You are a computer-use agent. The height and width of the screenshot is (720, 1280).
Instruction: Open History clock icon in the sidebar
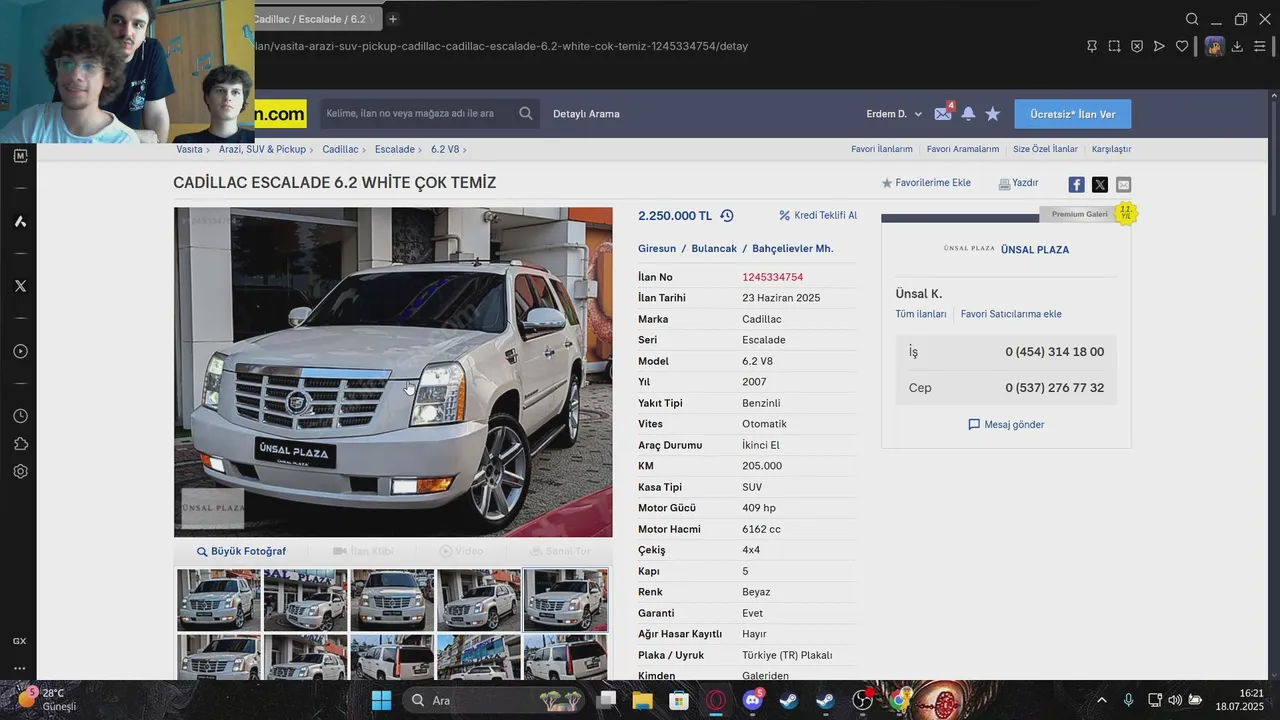[20, 416]
